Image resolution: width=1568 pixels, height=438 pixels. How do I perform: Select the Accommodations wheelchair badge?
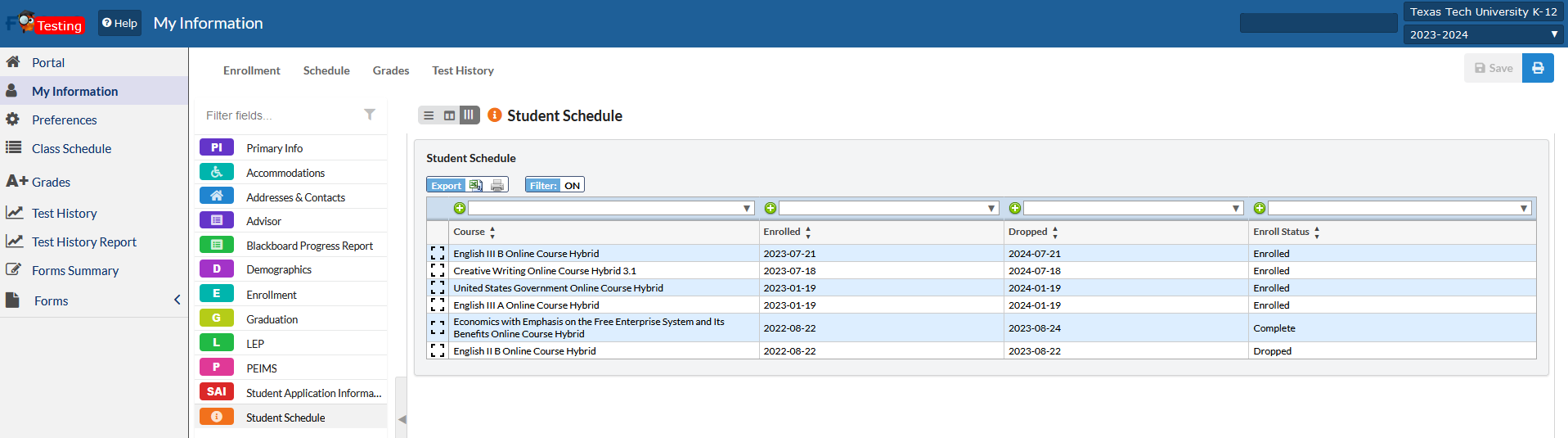coord(217,172)
